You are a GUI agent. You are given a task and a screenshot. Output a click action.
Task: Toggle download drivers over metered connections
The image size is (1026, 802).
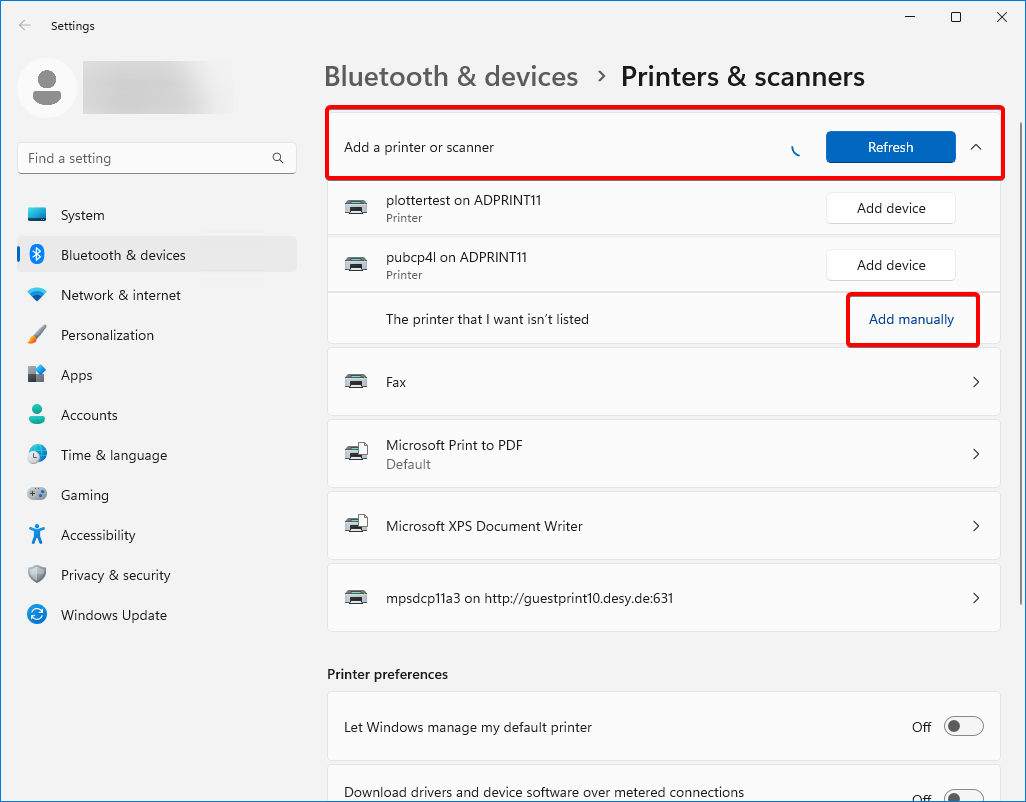click(x=964, y=796)
